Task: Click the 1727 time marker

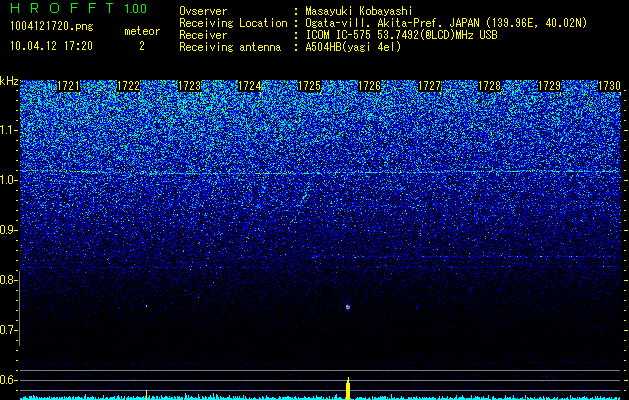Action: tap(429, 86)
